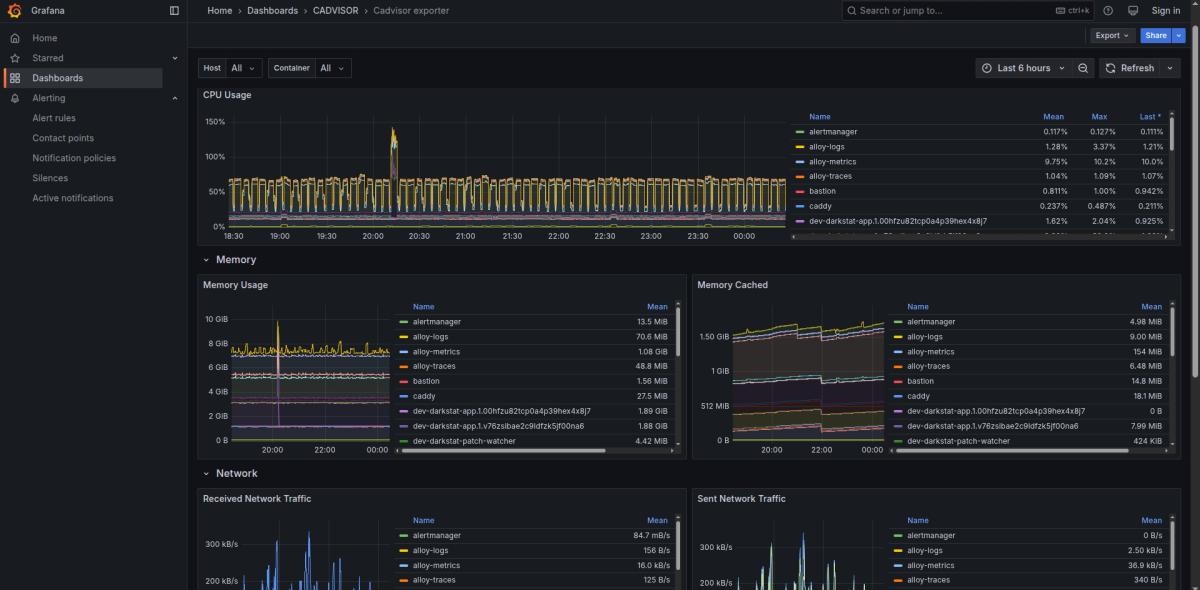Open the Last 6 hours time picker
This screenshot has height=590, width=1200.
point(1024,68)
